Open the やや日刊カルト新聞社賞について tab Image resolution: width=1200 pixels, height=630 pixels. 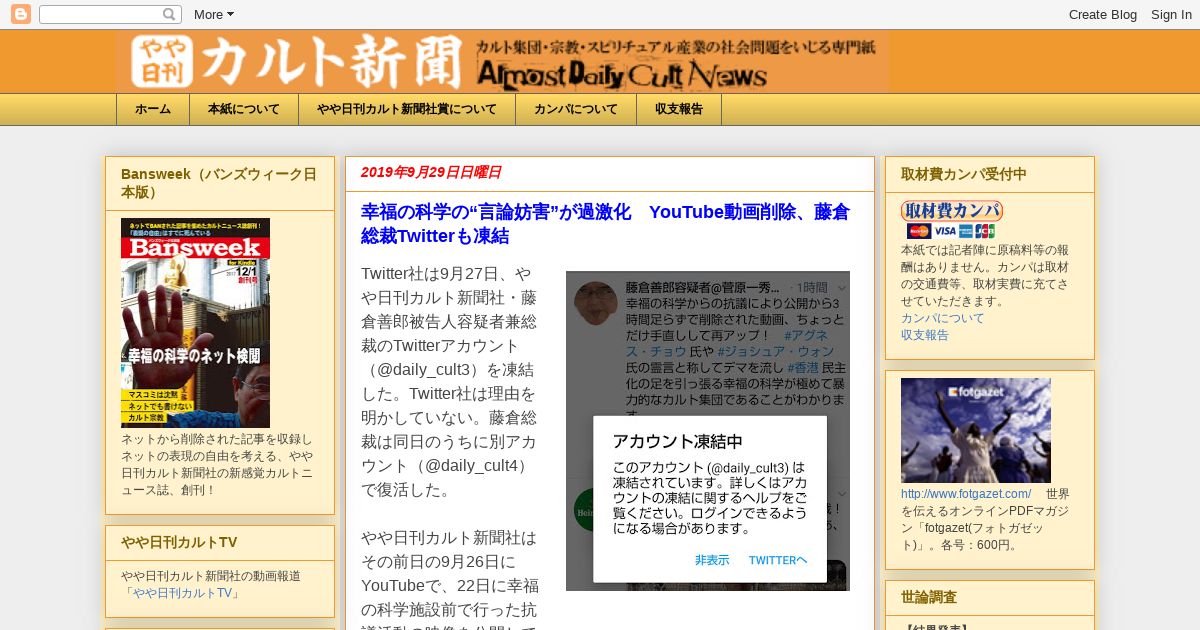[407, 109]
